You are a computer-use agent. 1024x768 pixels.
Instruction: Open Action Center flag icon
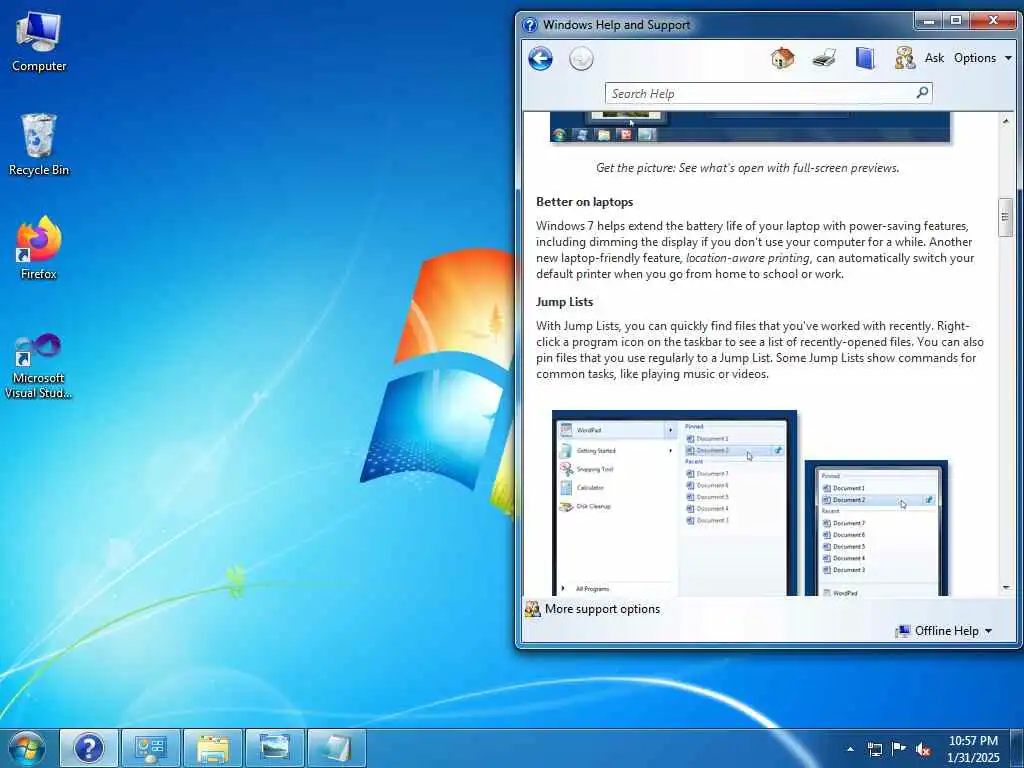[x=899, y=749]
